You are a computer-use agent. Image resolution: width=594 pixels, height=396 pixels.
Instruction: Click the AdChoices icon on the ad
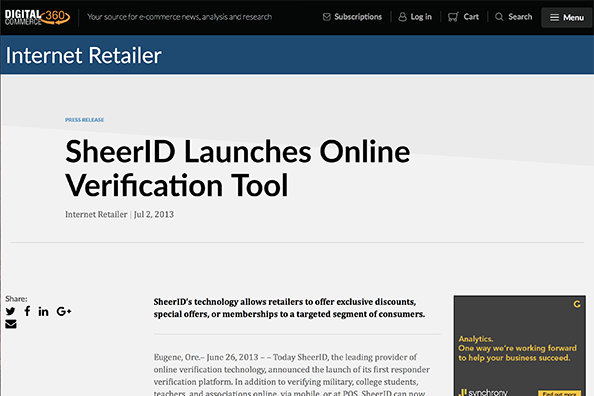tap(577, 304)
